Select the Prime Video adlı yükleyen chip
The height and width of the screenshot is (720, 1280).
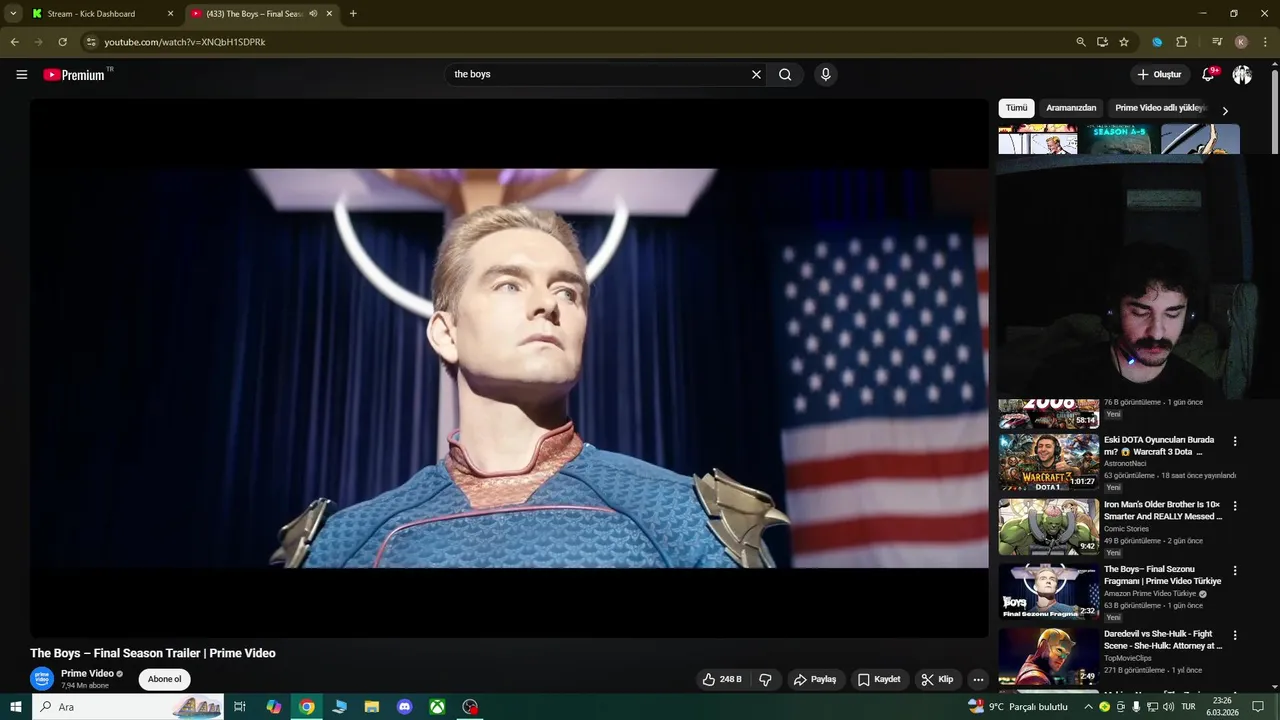(1161, 108)
